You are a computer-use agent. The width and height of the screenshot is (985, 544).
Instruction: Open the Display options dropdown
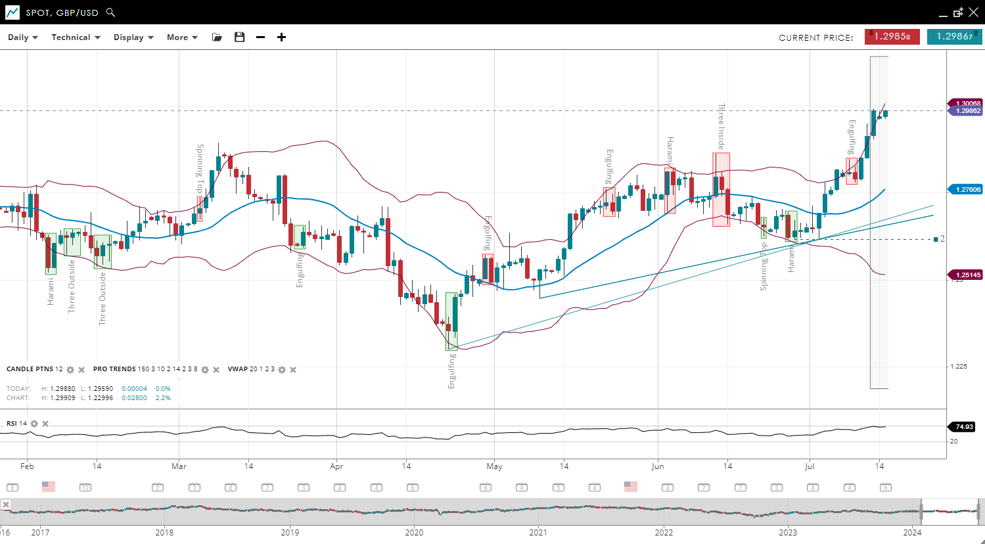coord(133,37)
